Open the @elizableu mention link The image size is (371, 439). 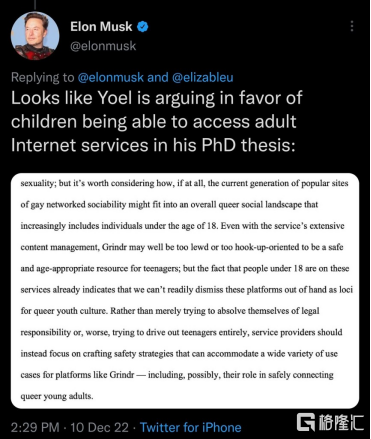[x=202, y=77]
